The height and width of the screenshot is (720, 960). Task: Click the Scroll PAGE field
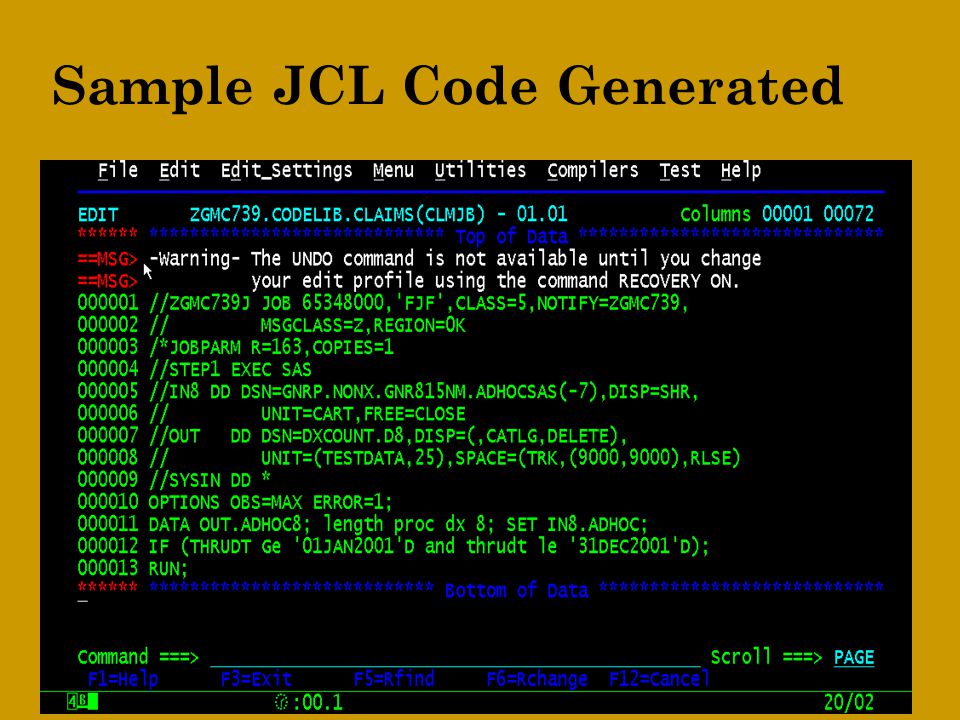(x=853, y=657)
